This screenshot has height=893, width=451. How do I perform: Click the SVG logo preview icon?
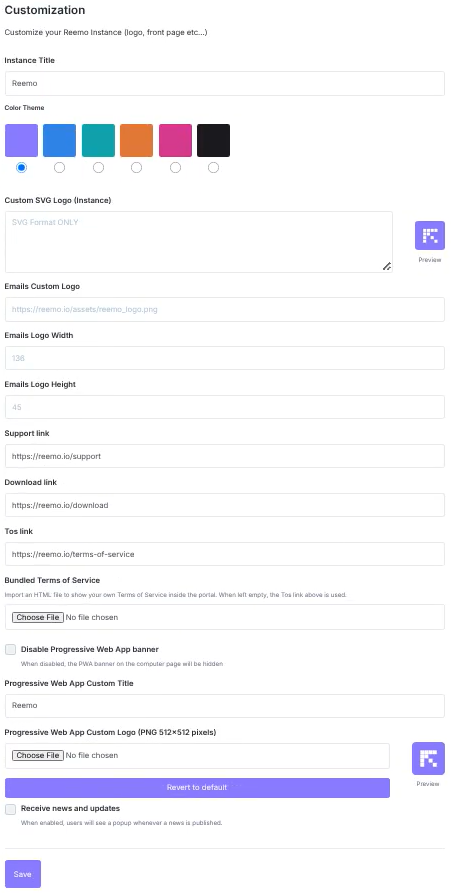[x=429, y=236]
